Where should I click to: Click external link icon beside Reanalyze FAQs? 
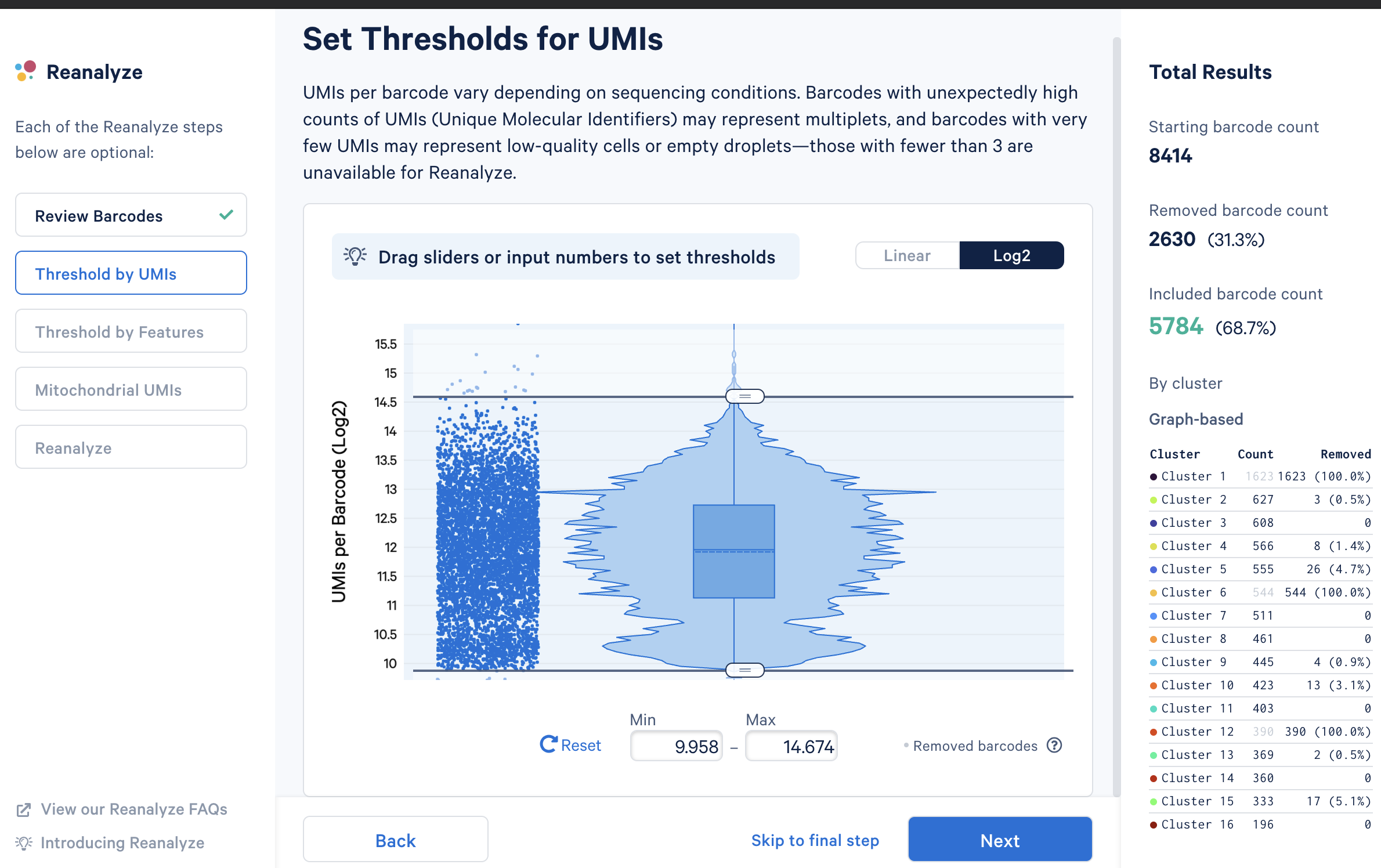[x=23, y=810]
